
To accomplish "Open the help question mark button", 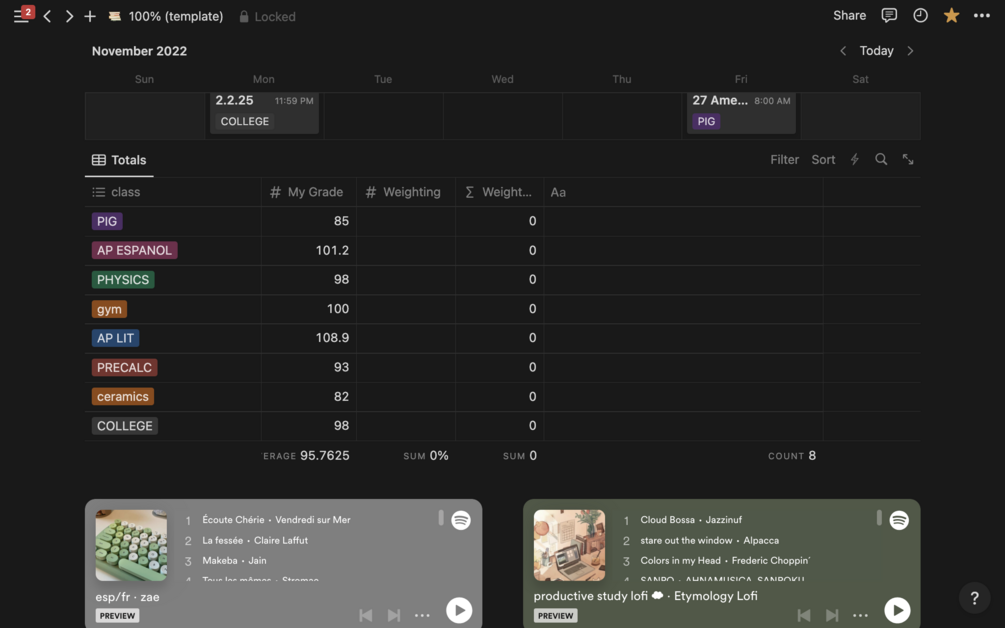I will coord(974,598).
